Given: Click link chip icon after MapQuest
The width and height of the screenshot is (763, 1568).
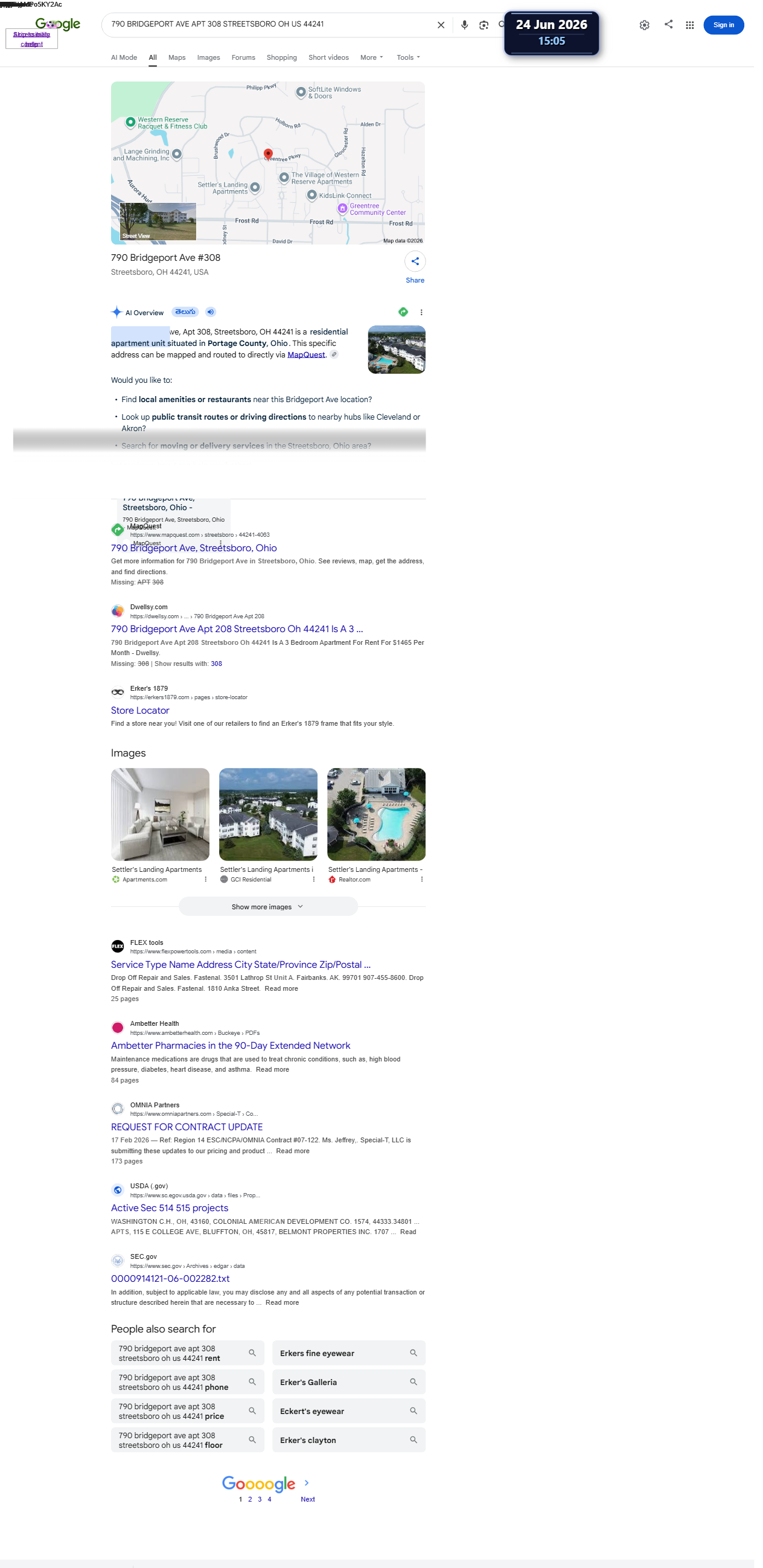Looking at the screenshot, I should [337, 359].
